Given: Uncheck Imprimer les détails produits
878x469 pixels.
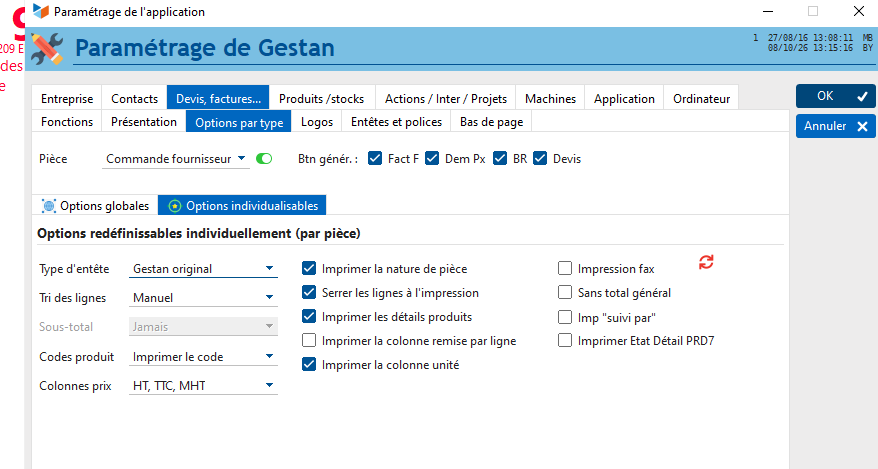Looking at the screenshot, I should pyautogui.click(x=309, y=316).
